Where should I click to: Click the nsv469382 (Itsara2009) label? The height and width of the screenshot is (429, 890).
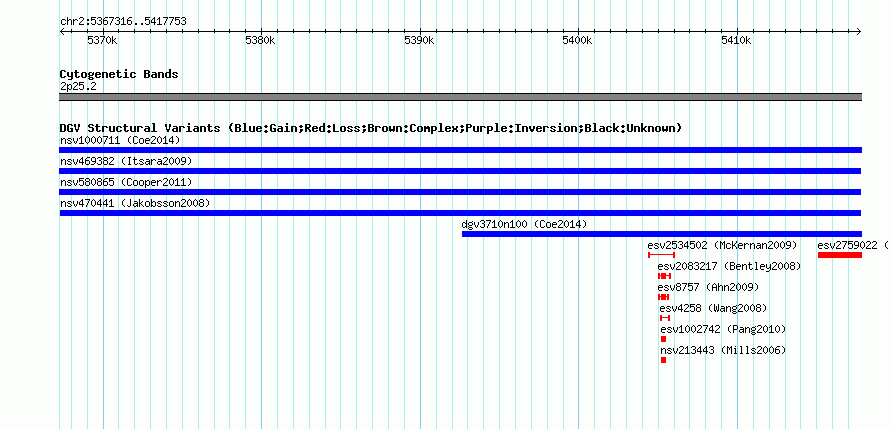click(x=126, y=161)
